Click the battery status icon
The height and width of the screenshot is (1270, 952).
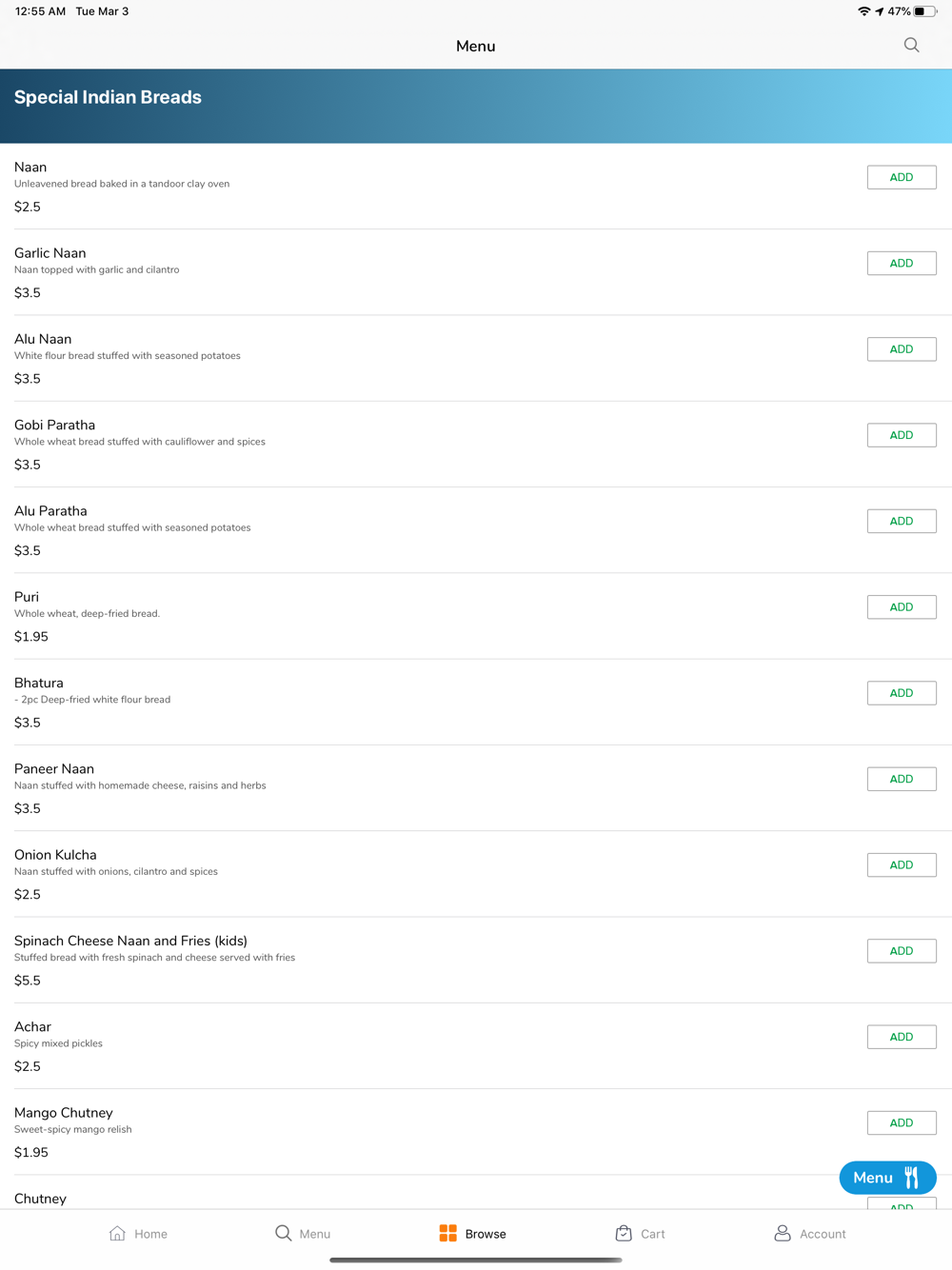click(x=925, y=11)
